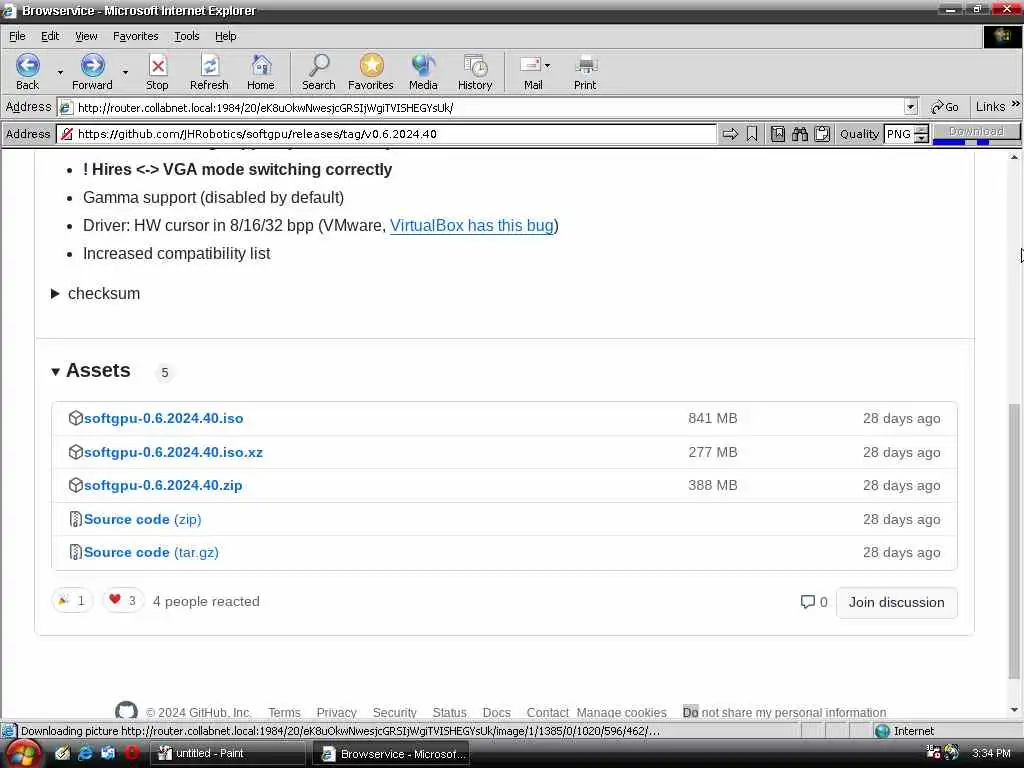The width and height of the screenshot is (1024, 768).
Task: Open the Mail dropdown arrow
Action: (547, 65)
